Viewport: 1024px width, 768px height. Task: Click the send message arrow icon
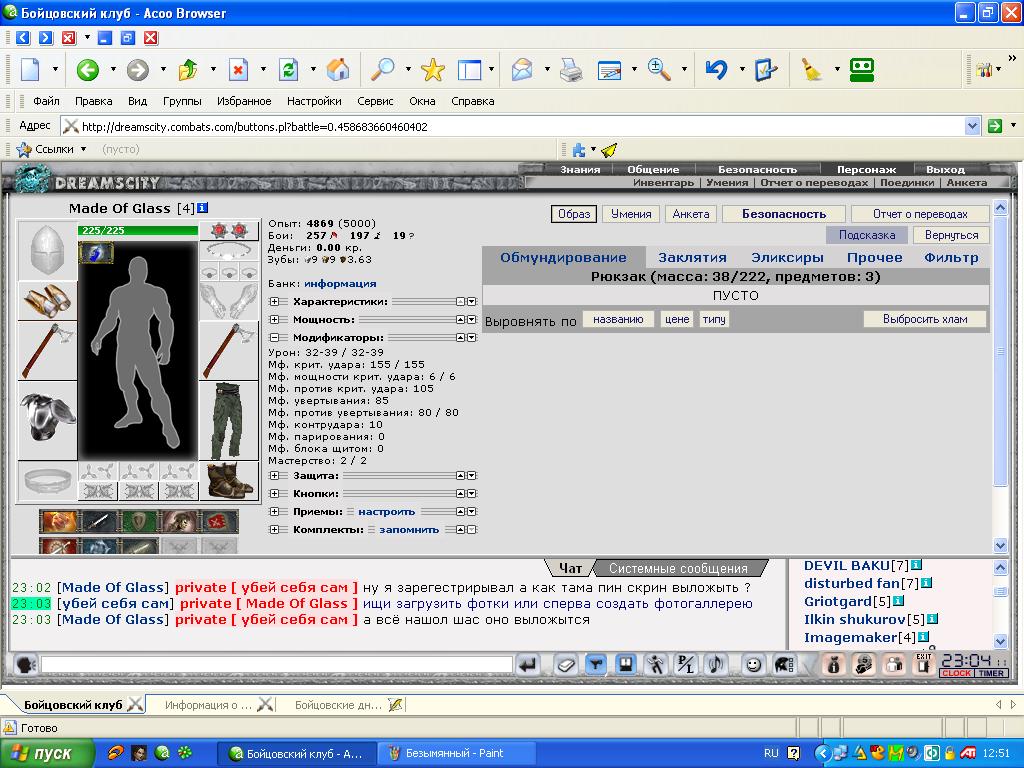click(527, 665)
